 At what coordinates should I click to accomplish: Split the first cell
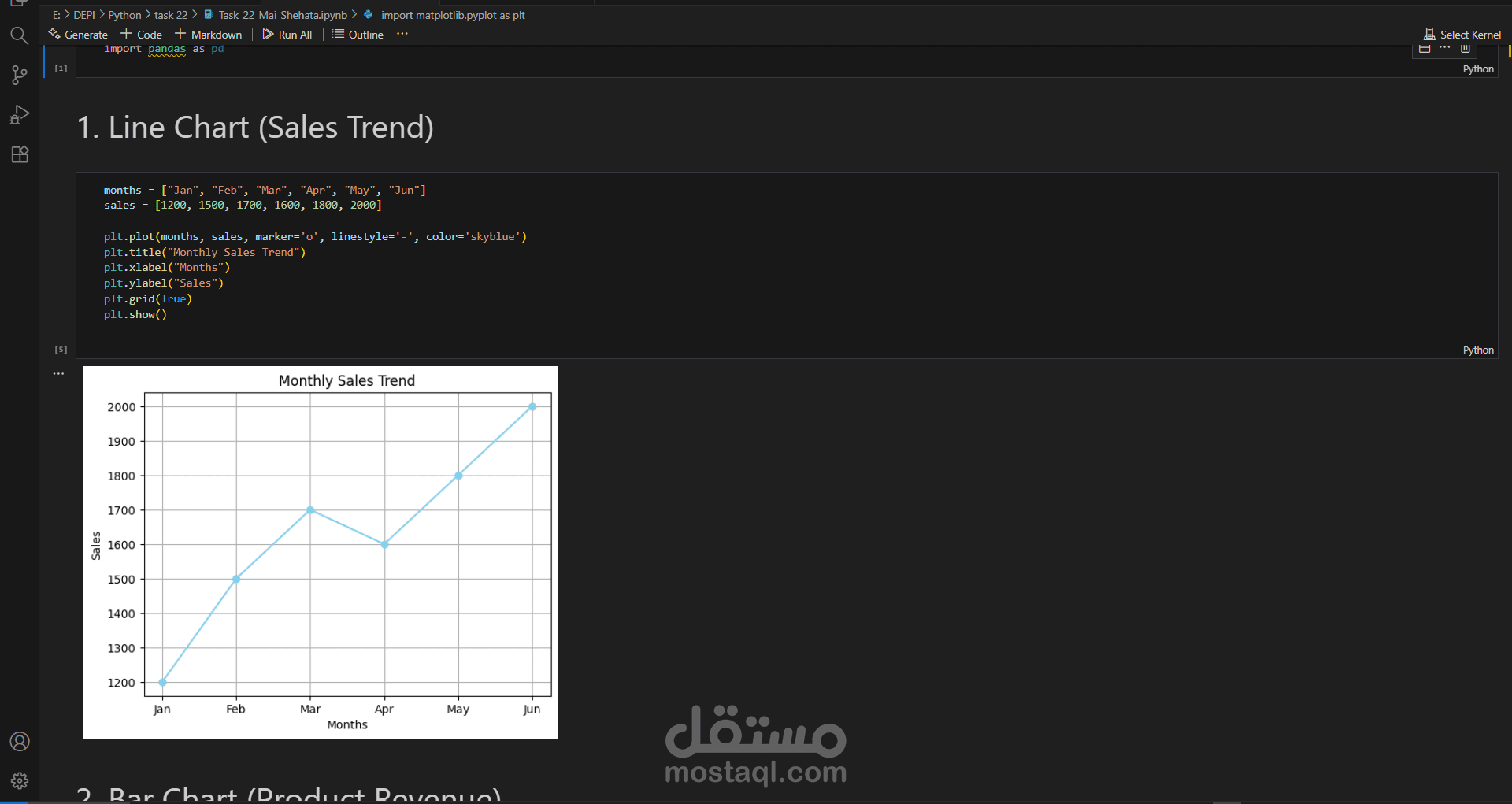click(x=1424, y=49)
